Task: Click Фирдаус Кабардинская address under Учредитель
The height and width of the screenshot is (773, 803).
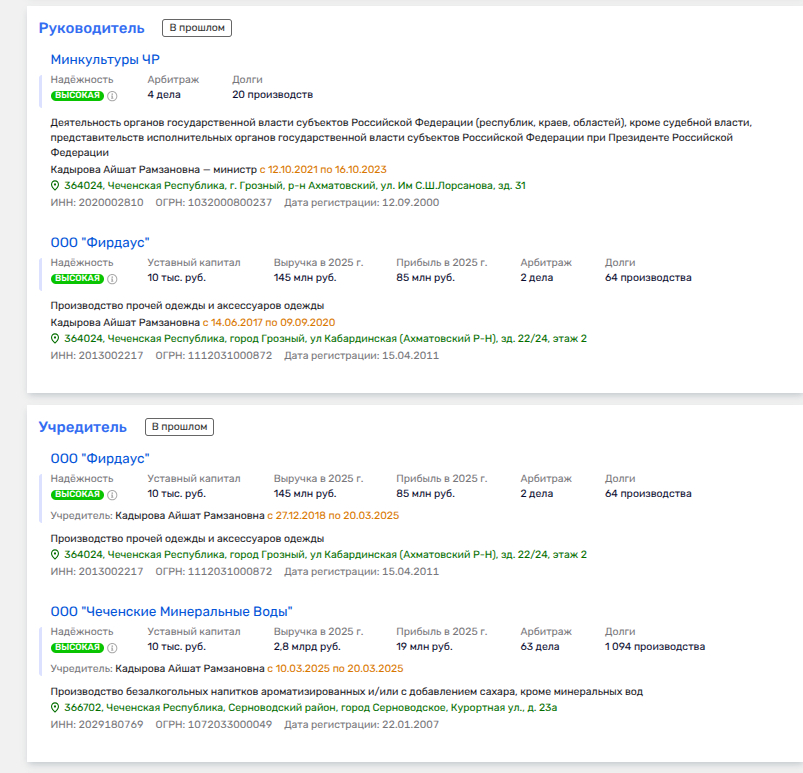Action: 326,555
